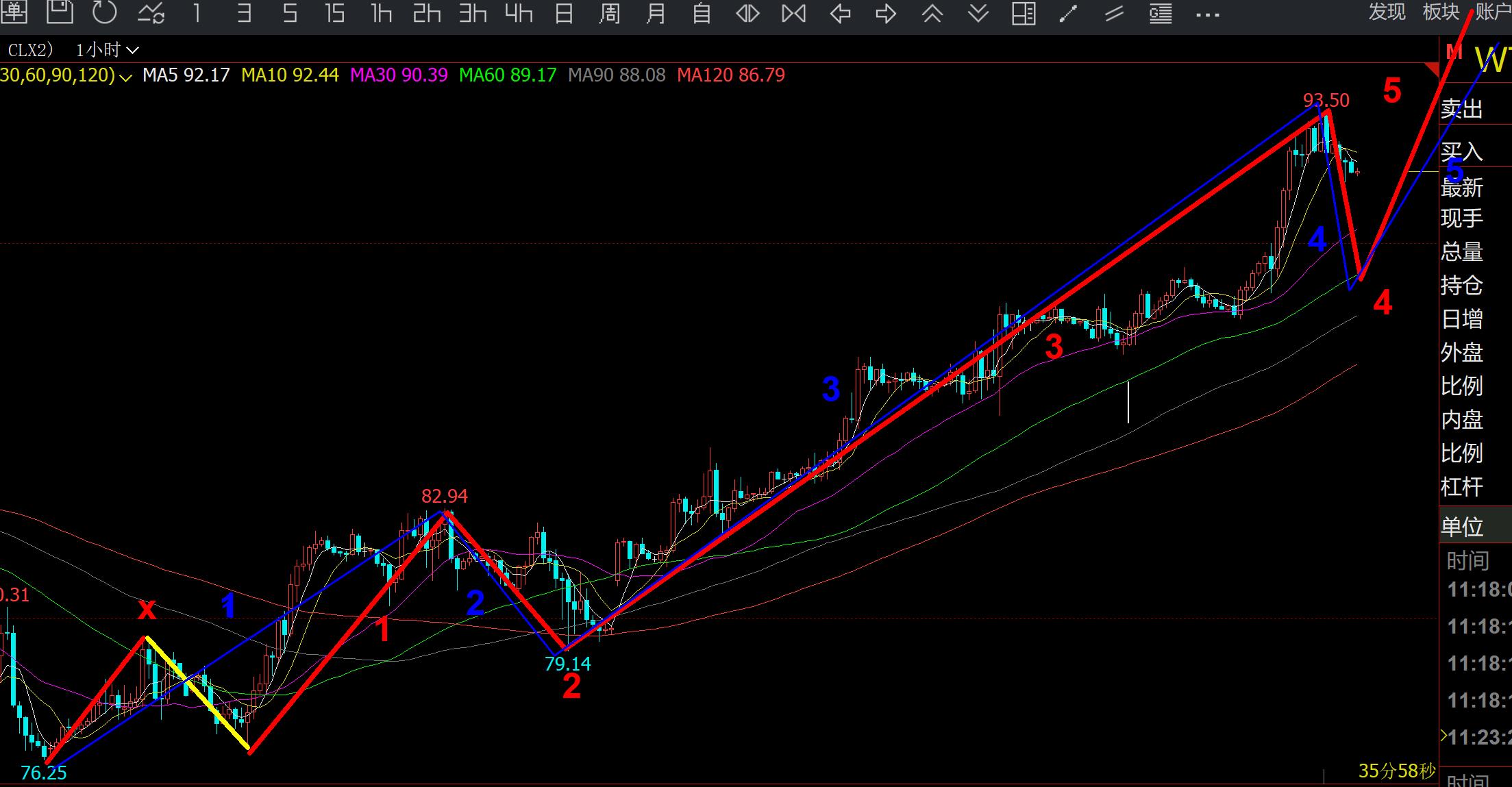Select the custom (自) period
Screen dimensions: 1512x787
tap(702, 12)
